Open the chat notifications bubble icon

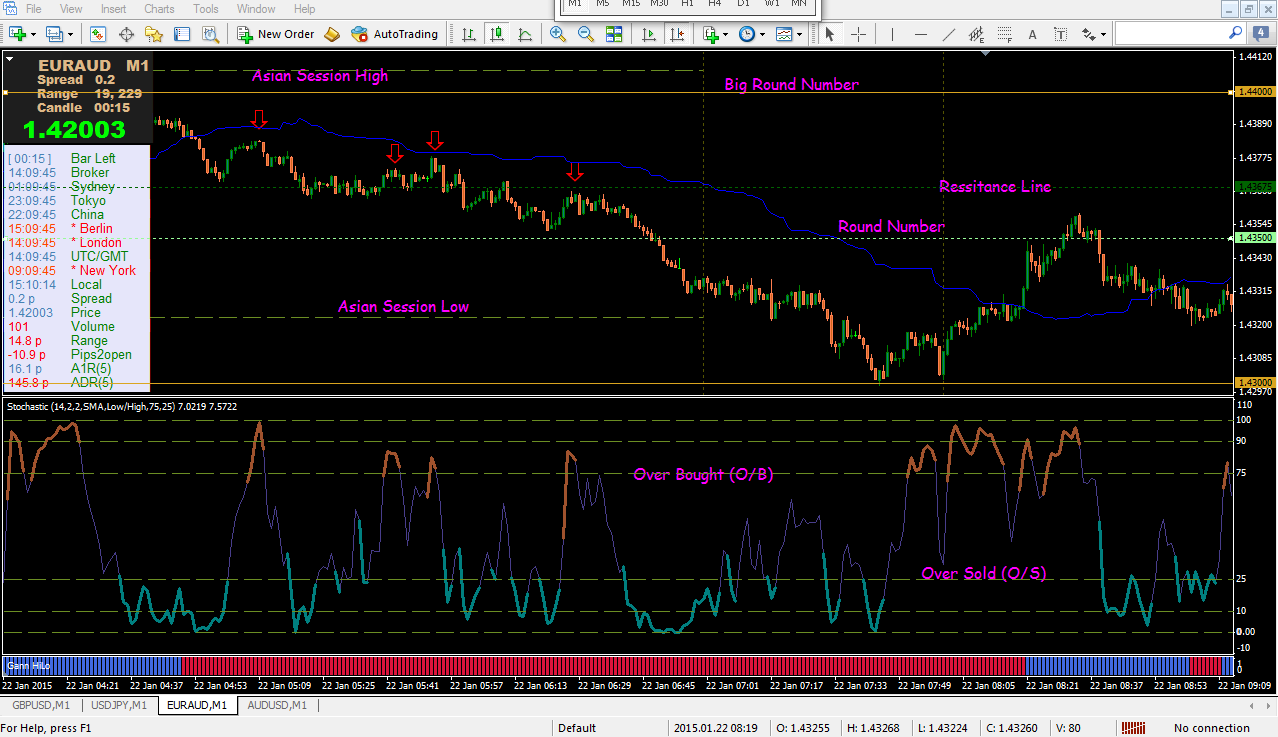coord(1261,34)
